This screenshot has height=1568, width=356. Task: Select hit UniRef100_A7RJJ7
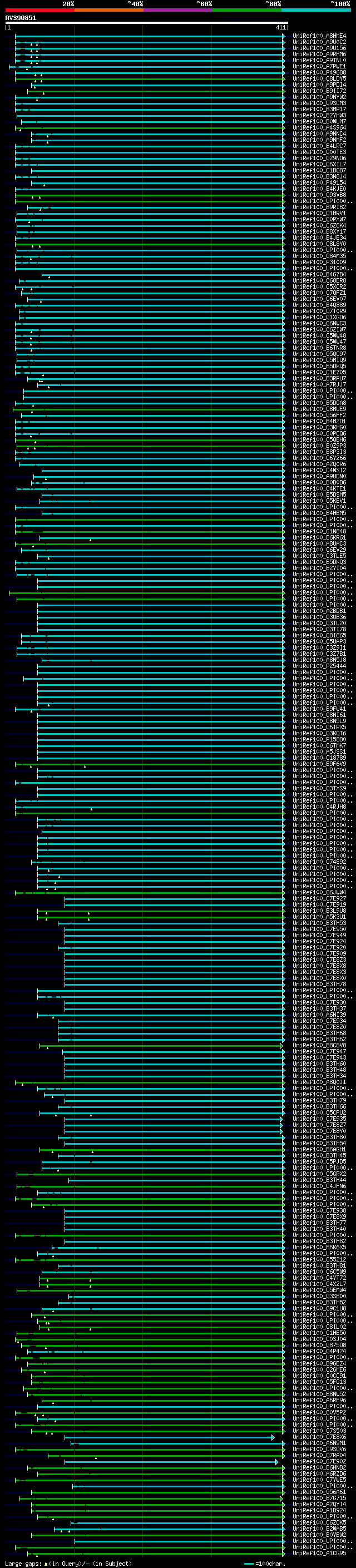319,385
